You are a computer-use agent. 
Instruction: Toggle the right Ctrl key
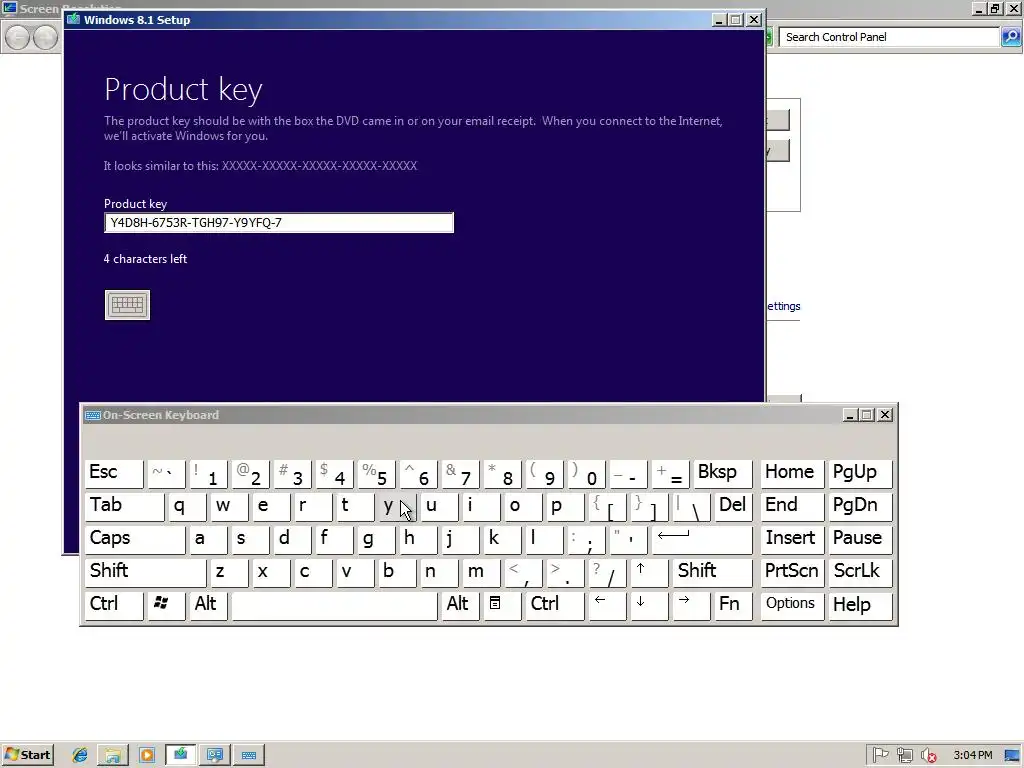554,604
